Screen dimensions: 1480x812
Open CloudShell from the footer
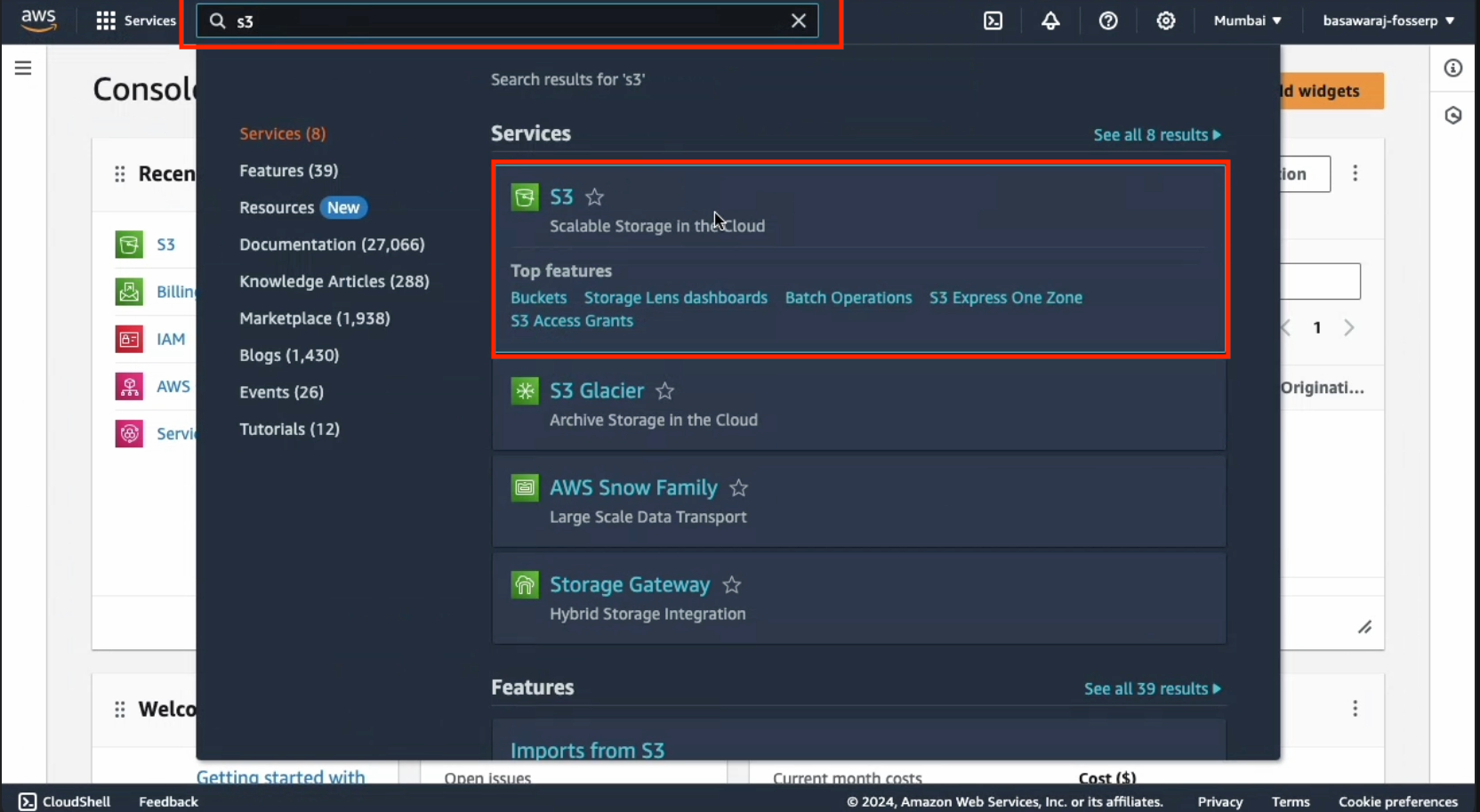tap(65, 801)
